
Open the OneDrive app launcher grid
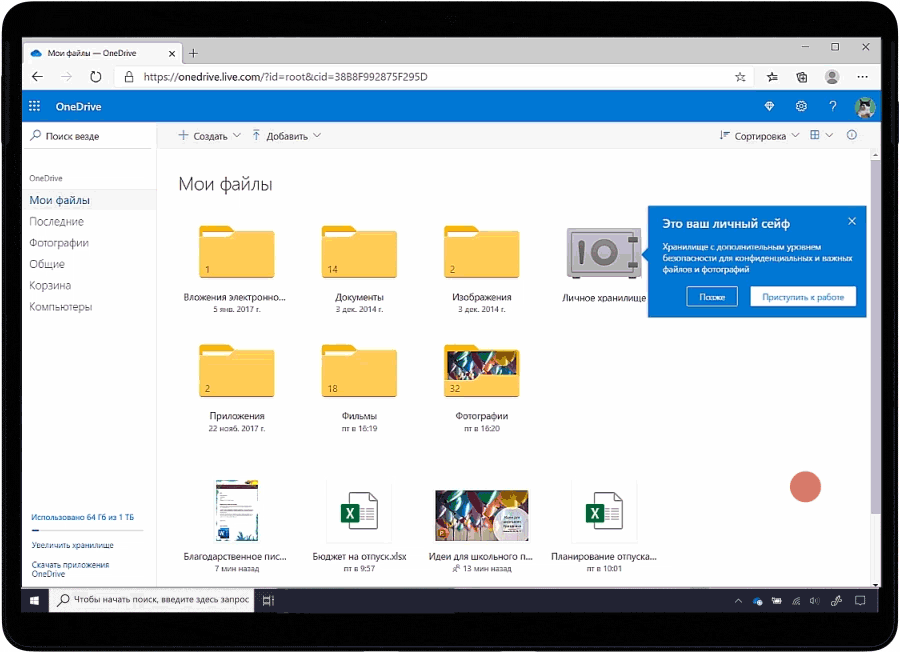pos(35,107)
